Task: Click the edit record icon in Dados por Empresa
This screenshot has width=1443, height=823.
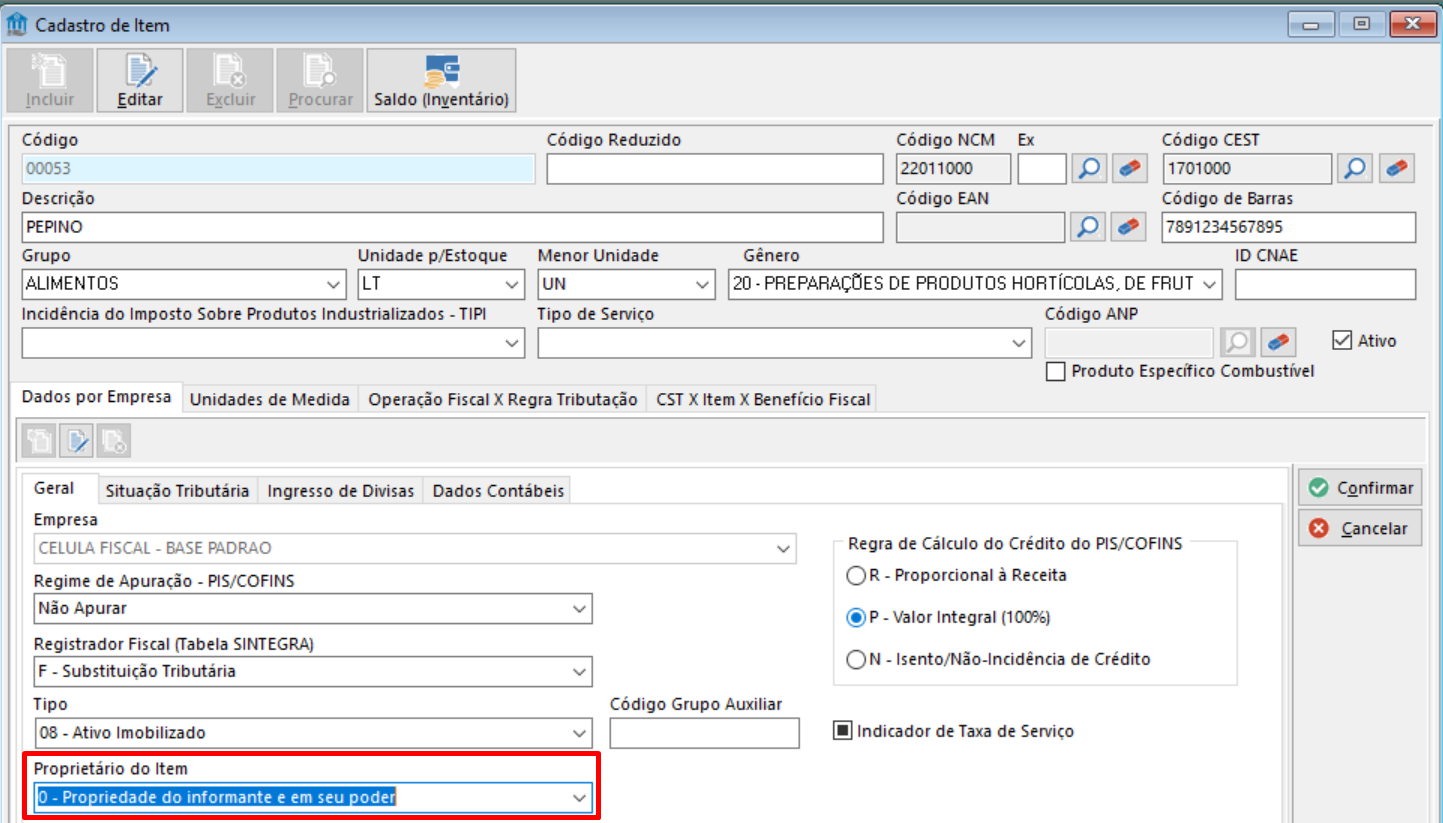Action: pyautogui.click(x=76, y=441)
